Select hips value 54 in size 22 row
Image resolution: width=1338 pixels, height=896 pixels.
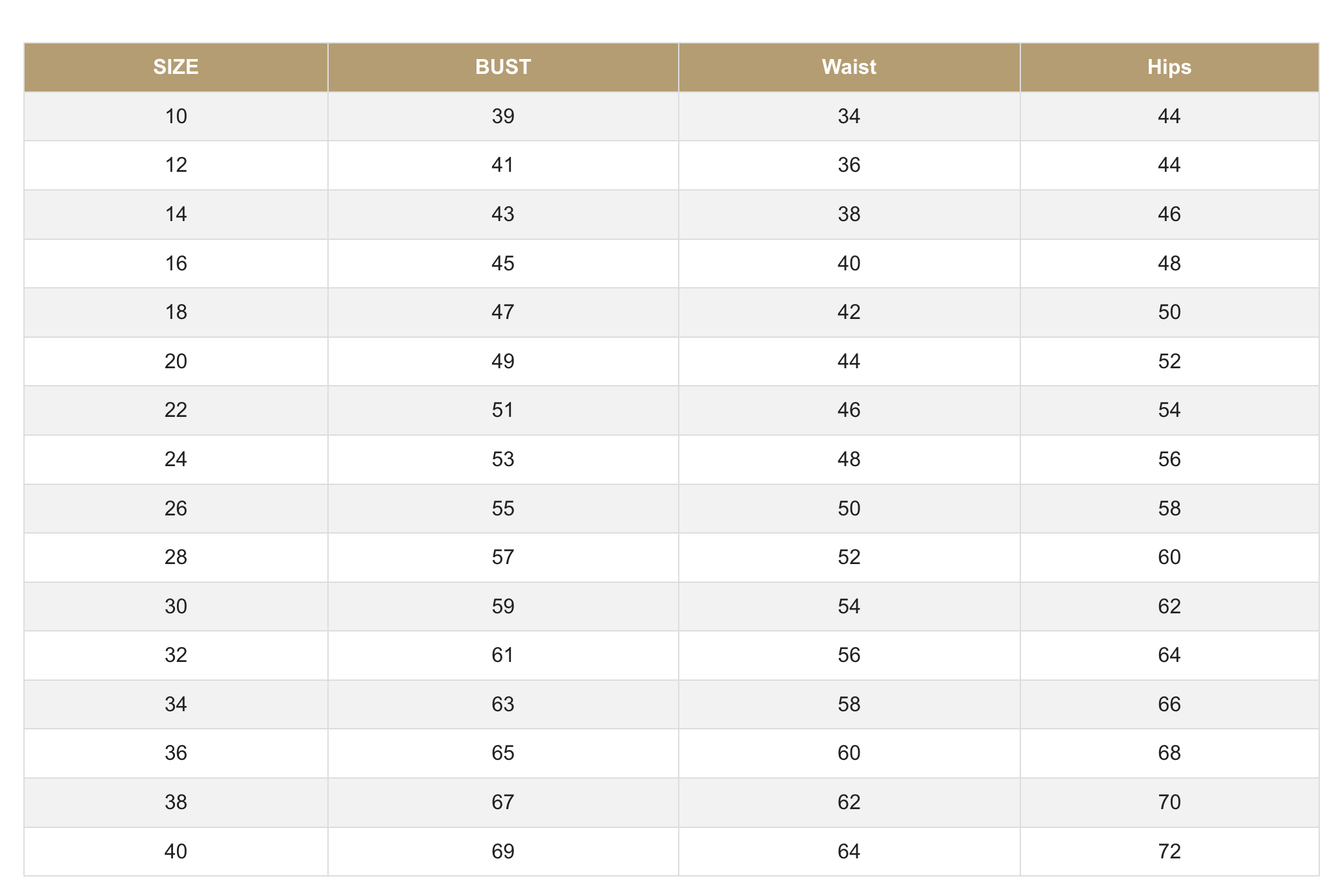pyautogui.click(x=1169, y=410)
